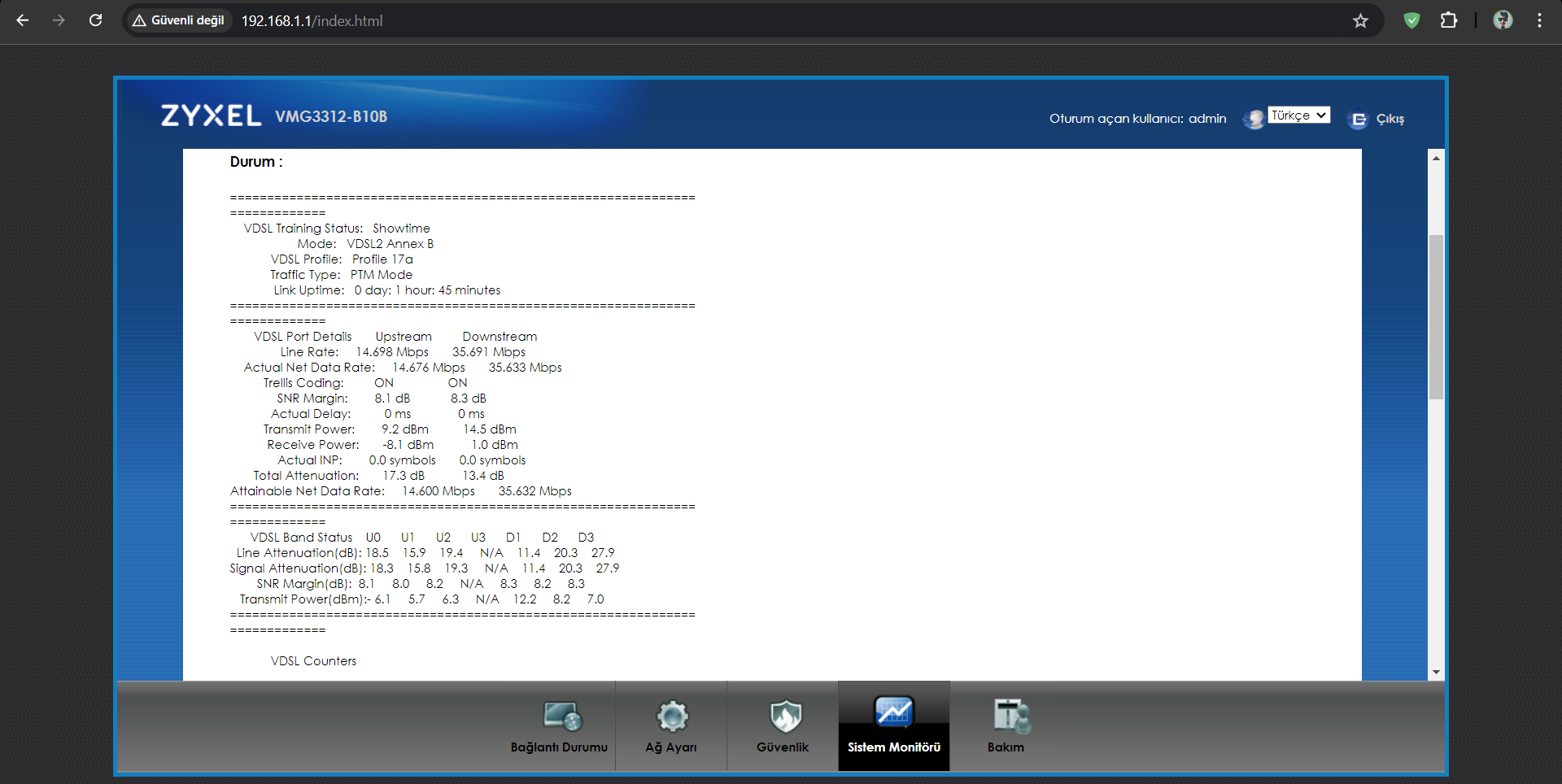The width and height of the screenshot is (1562, 784).
Task: Open the Sistem Monitörü chart icon
Action: tap(894, 712)
